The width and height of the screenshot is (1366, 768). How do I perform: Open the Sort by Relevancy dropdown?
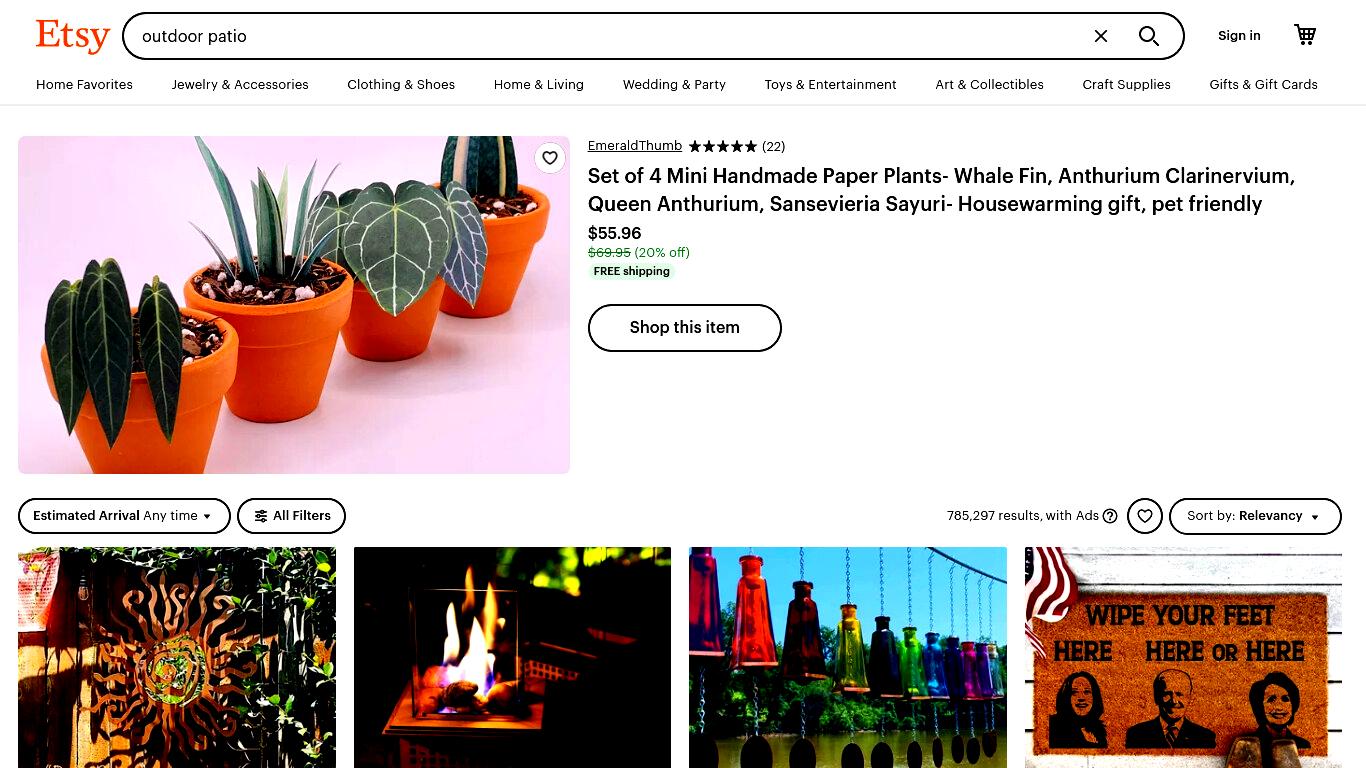click(1255, 516)
